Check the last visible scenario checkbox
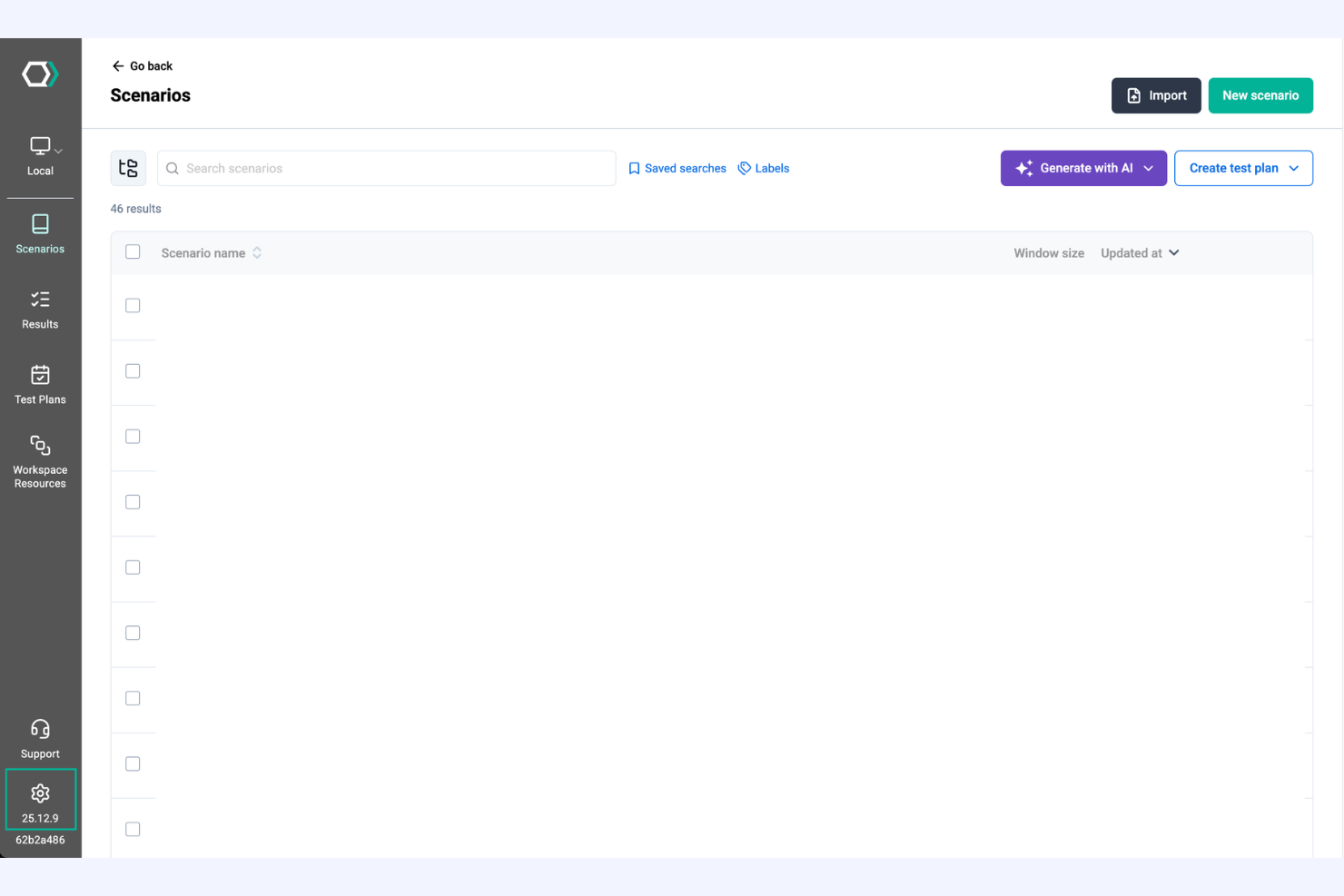 (133, 829)
